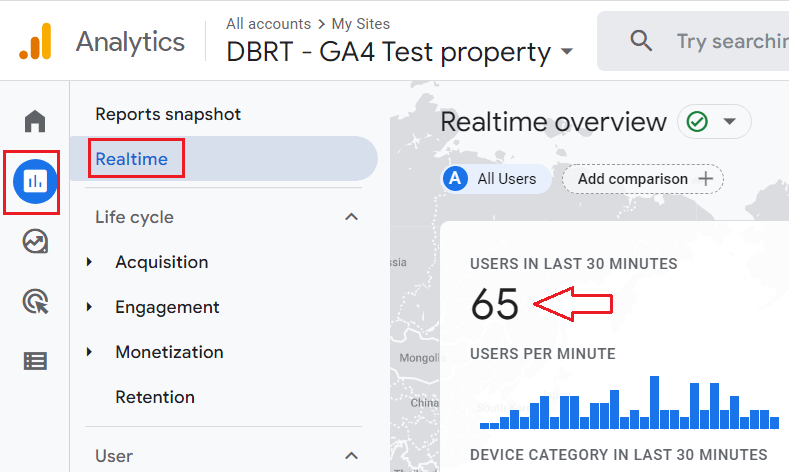The width and height of the screenshot is (789, 472).
Task: Click the green check status icon
Action: pyautogui.click(x=697, y=121)
